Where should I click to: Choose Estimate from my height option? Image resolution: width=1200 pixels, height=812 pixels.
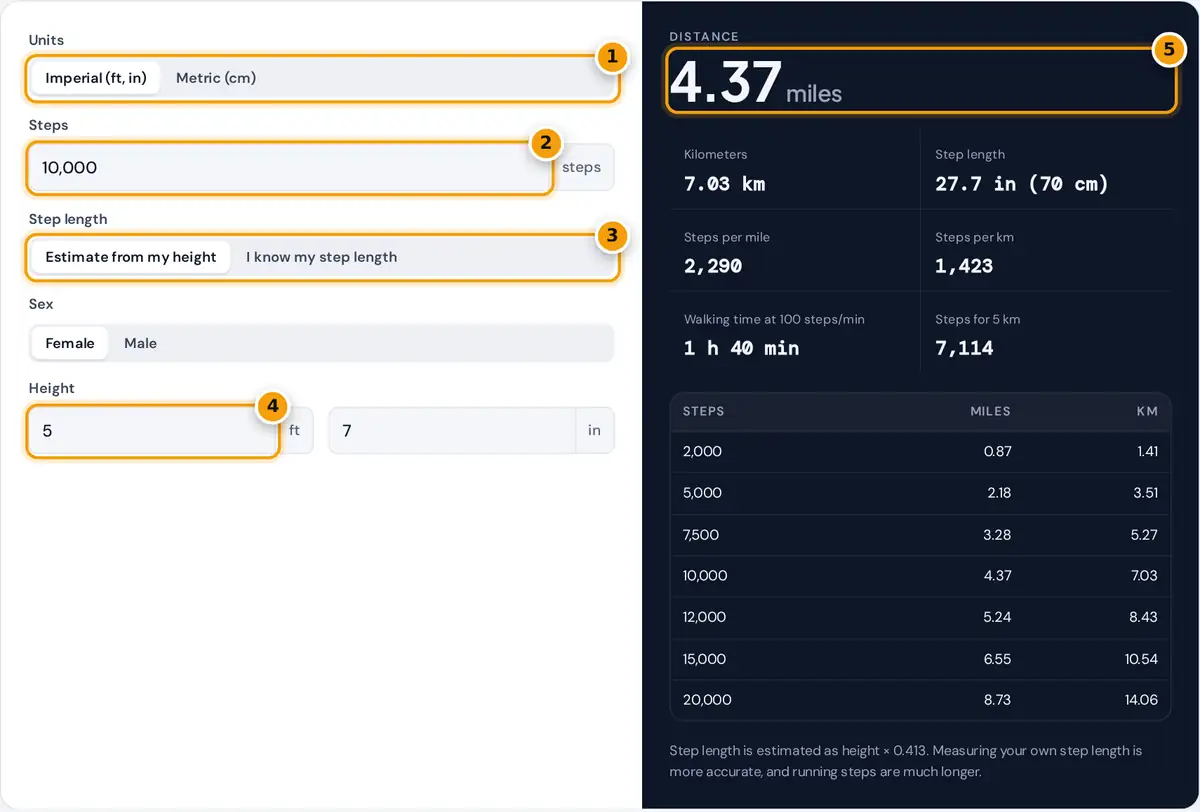click(x=131, y=257)
